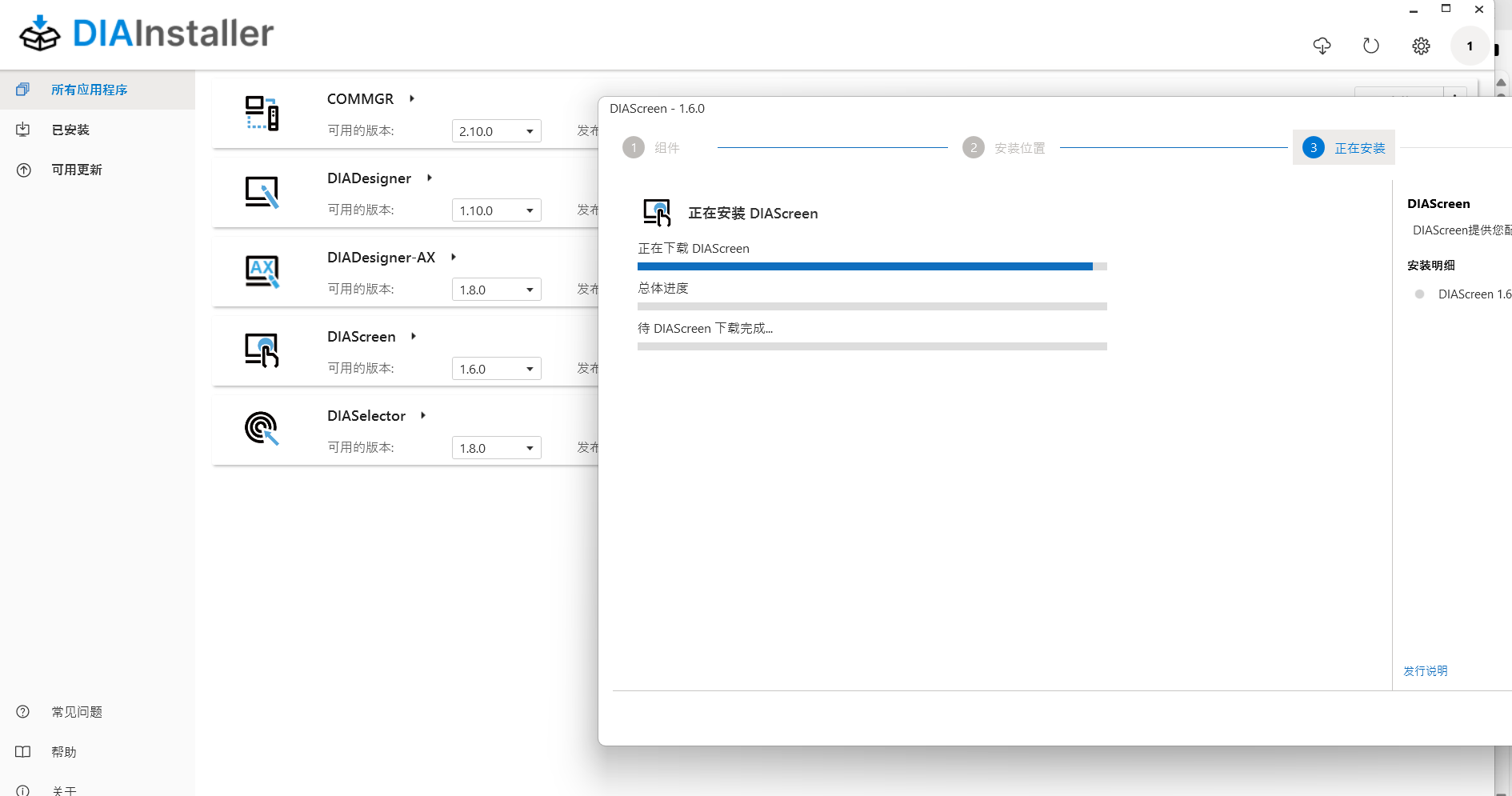Select 已安装 in the sidebar
This screenshot has height=796, width=1512.
(70, 130)
